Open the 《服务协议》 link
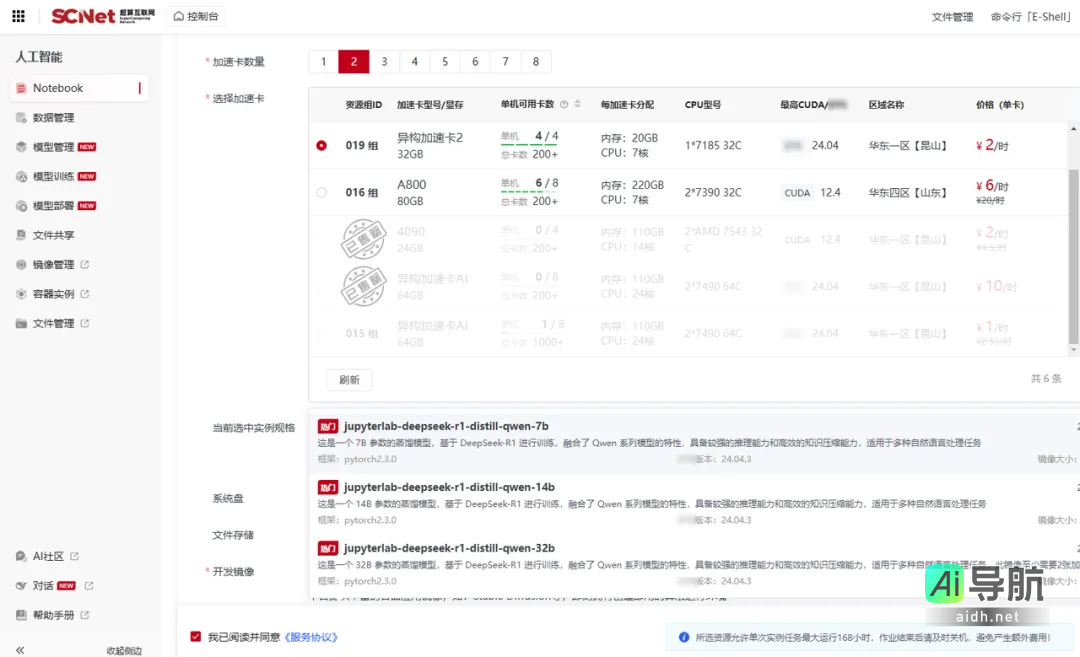The image size is (1080, 657). click(311, 637)
